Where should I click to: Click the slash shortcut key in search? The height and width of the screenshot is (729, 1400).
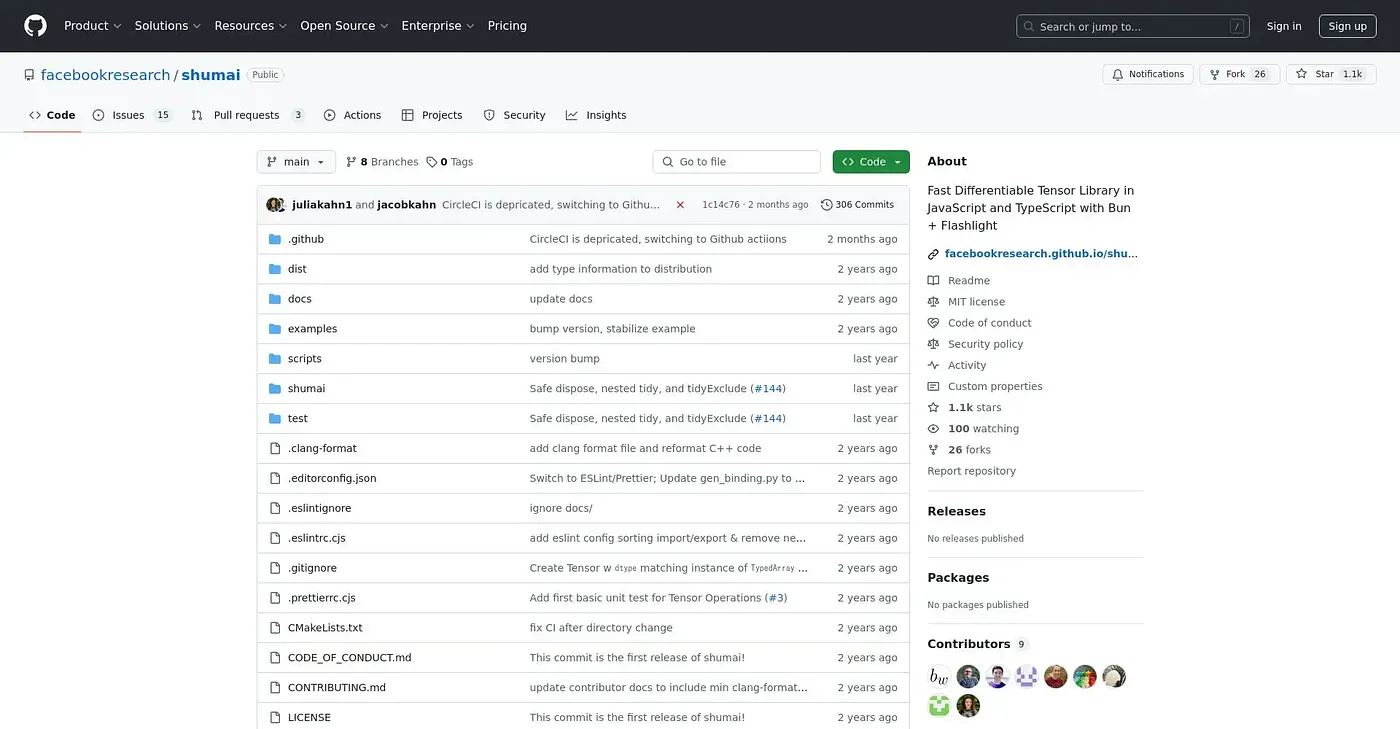[1237, 27]
